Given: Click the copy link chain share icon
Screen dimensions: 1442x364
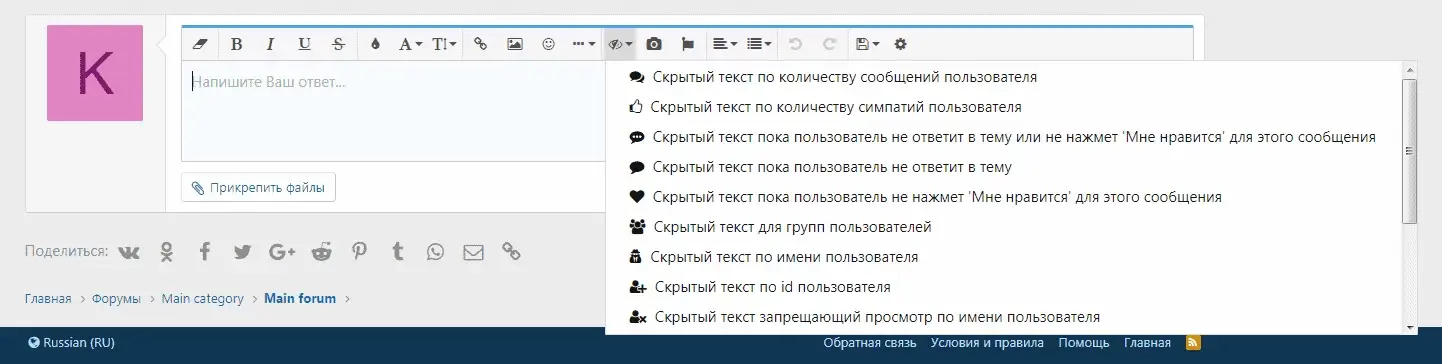Looking at the screenshot, I should coord(511,252).
